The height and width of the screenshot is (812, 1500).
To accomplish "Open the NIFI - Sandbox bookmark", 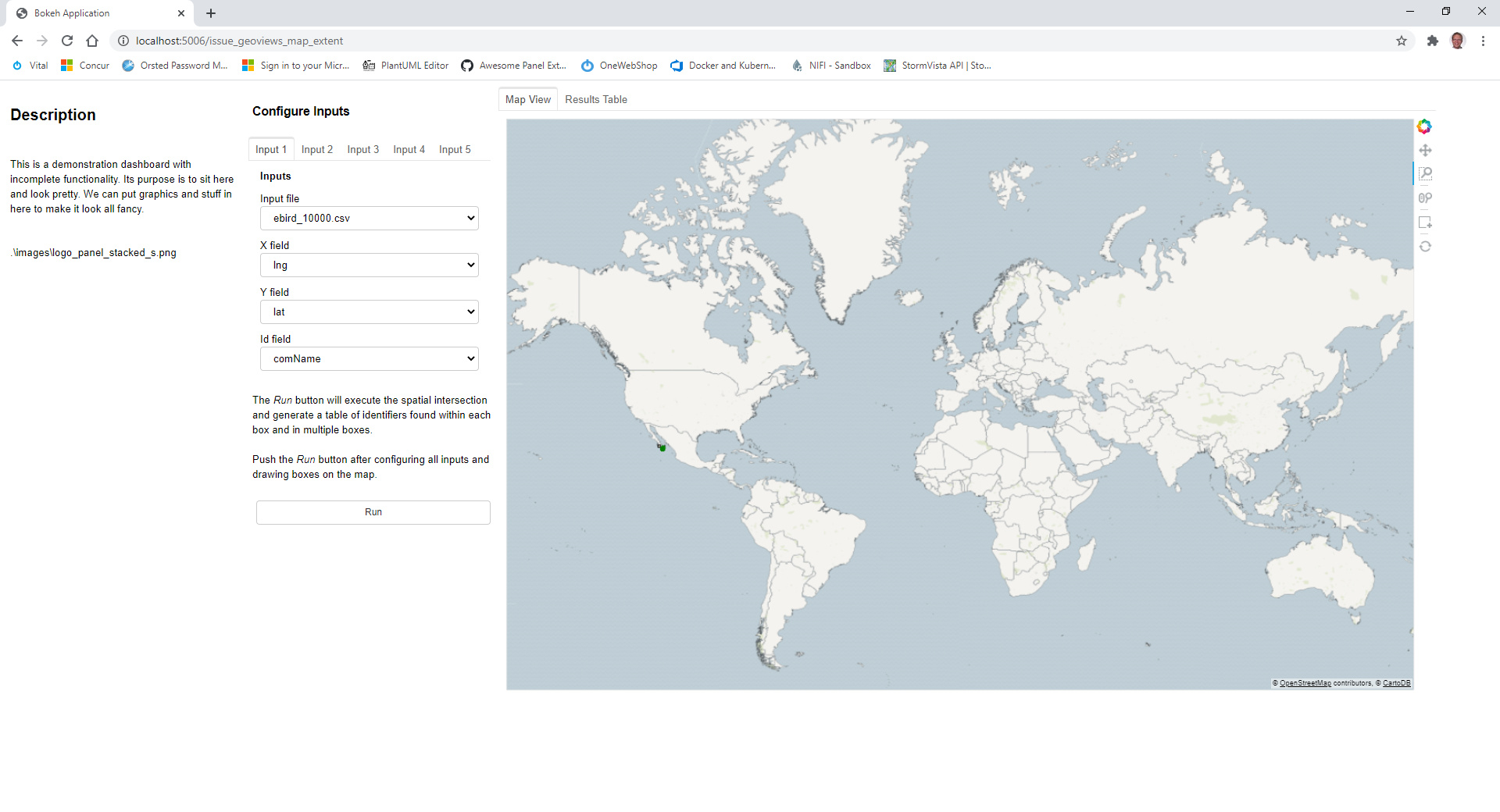I will click(831, 66).
